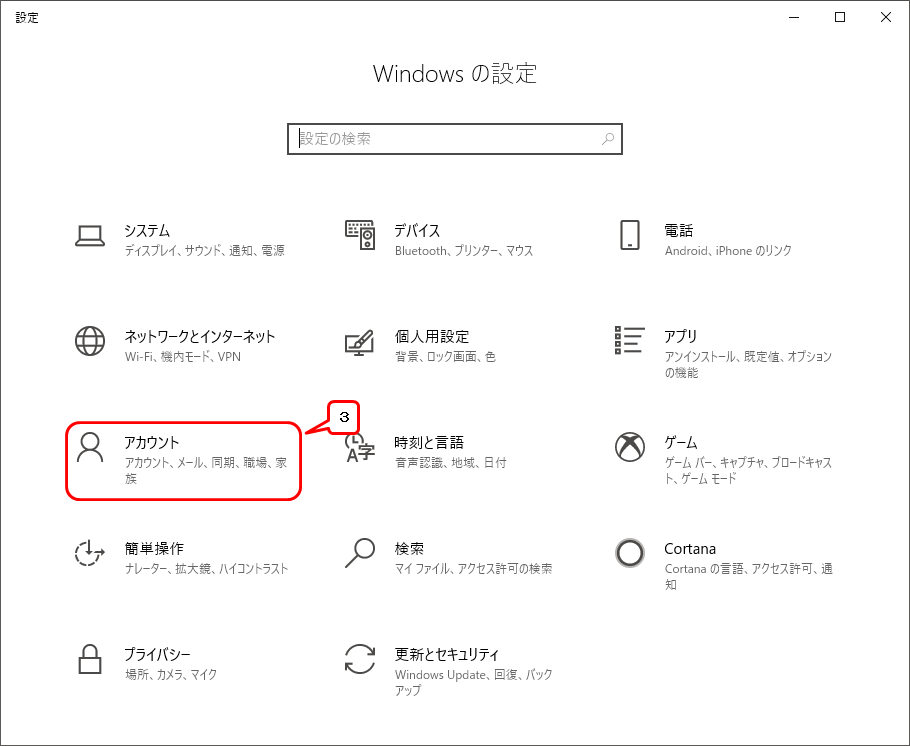910x746 pixels.
Task: Click the ゲーム Xbox icon
Action: (x=629, y=447)
